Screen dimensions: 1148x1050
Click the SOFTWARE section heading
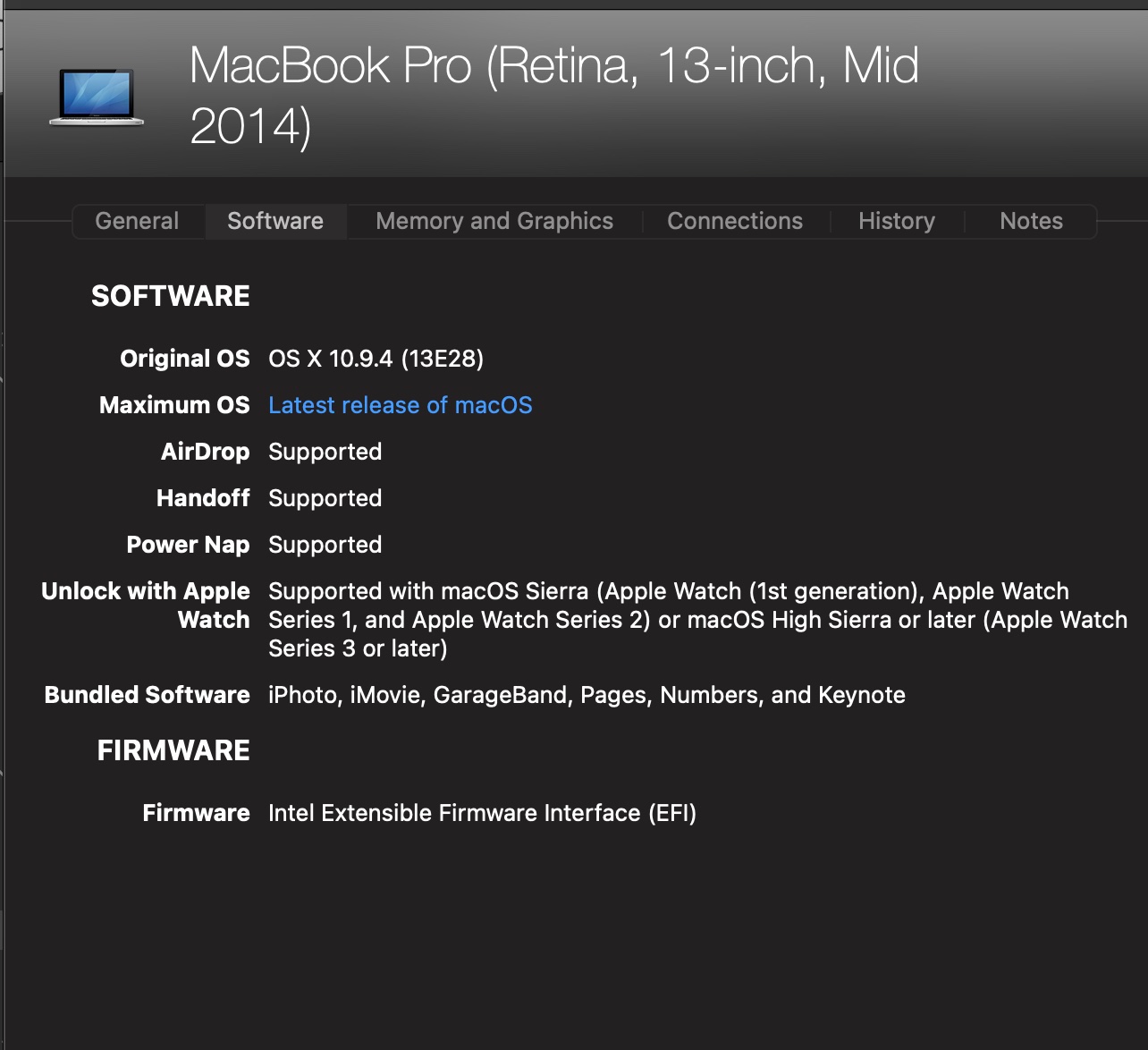171,296
